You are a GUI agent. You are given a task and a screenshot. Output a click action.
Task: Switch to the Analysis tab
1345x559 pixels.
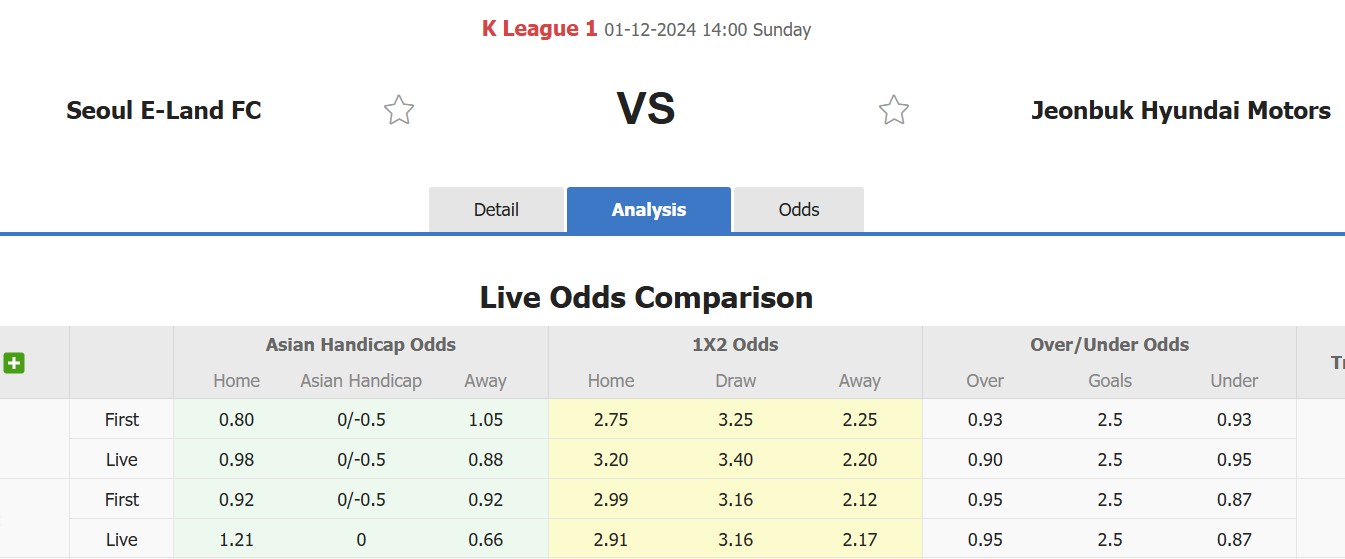[649, 210]
